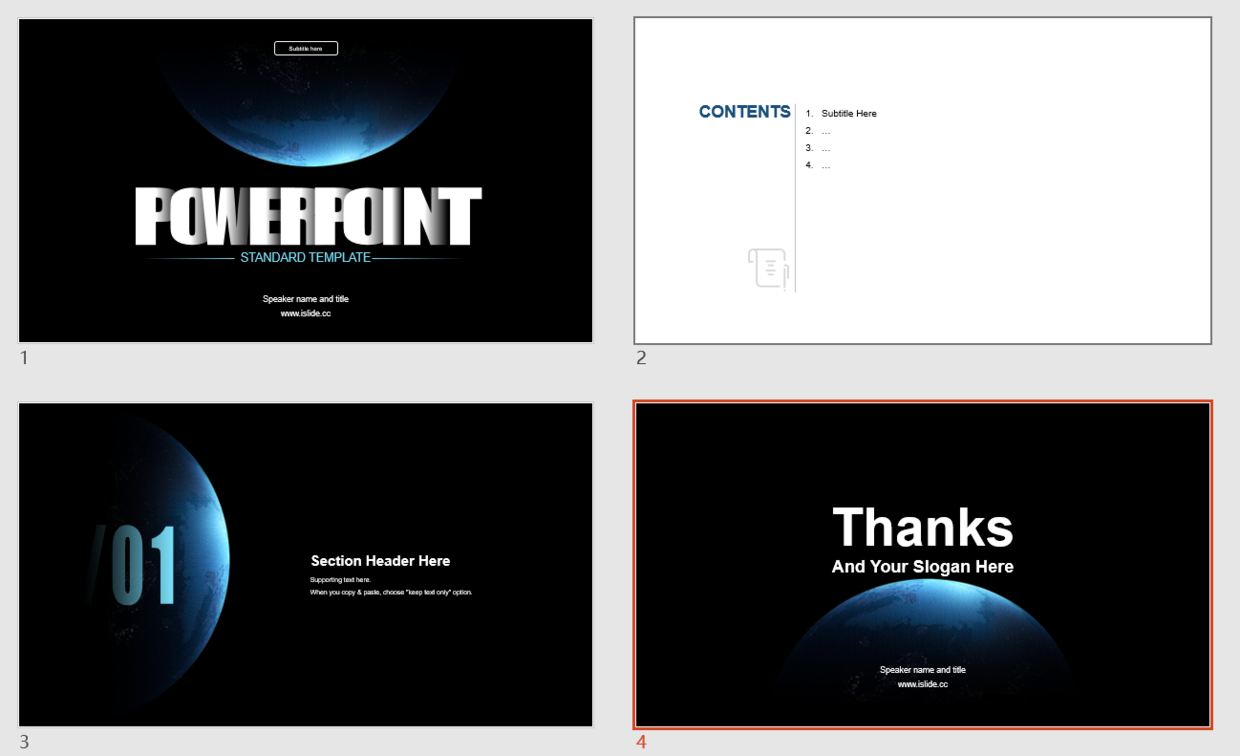Select slide 1 POWERPOINT title thumbnail
The width and height of the screenshot is (1240, 756).
click(306, 181)
